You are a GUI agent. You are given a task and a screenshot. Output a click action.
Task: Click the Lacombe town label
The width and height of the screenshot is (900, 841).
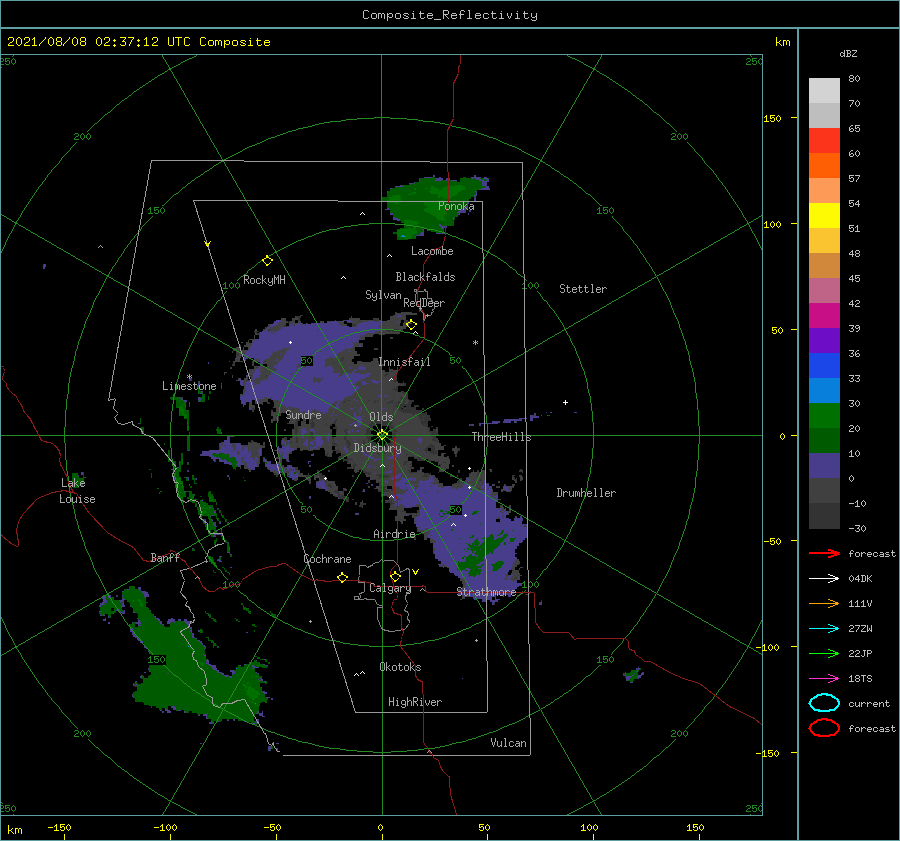point(432,251)
